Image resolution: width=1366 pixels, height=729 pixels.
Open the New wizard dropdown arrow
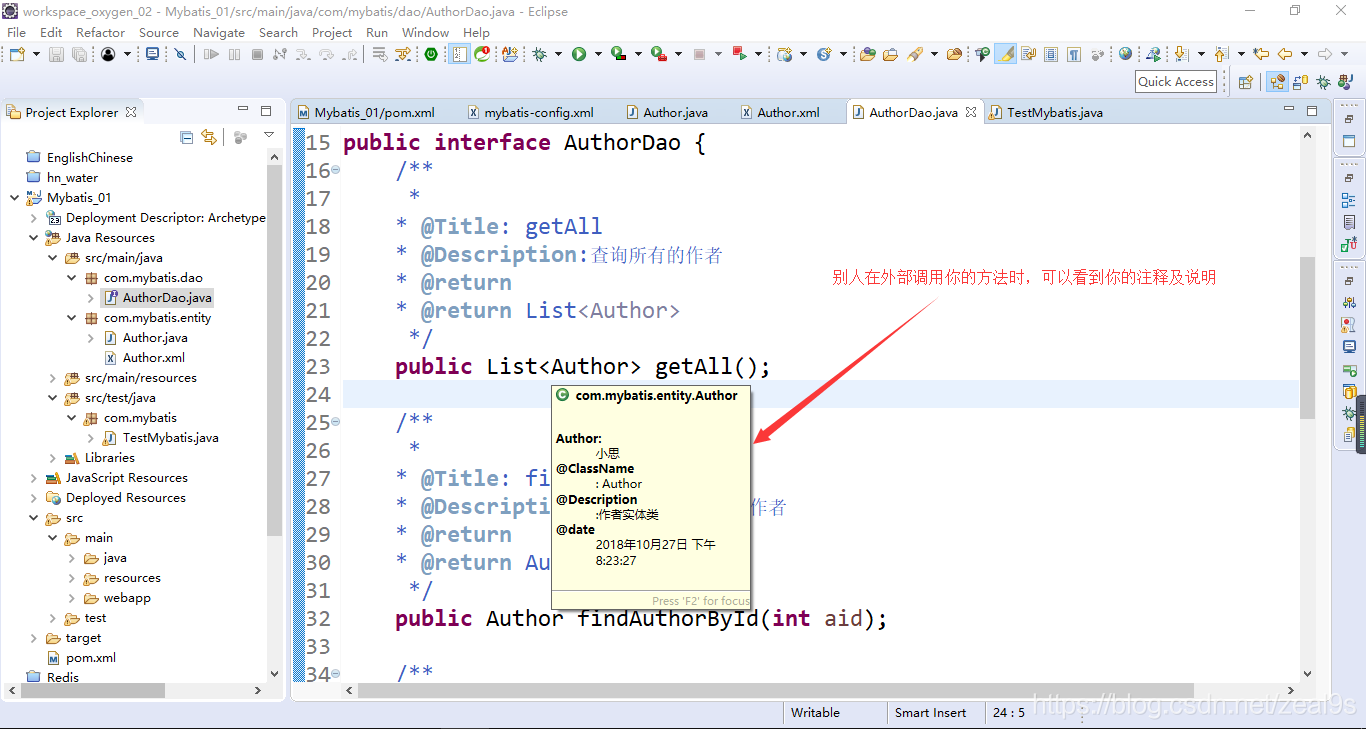pos(37,54)
